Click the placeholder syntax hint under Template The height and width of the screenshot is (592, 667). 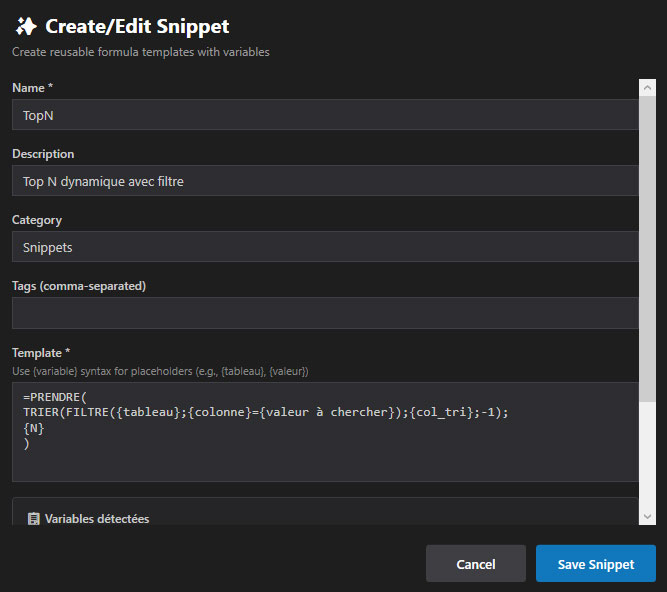pyautogui.click(x=160, y=371)
